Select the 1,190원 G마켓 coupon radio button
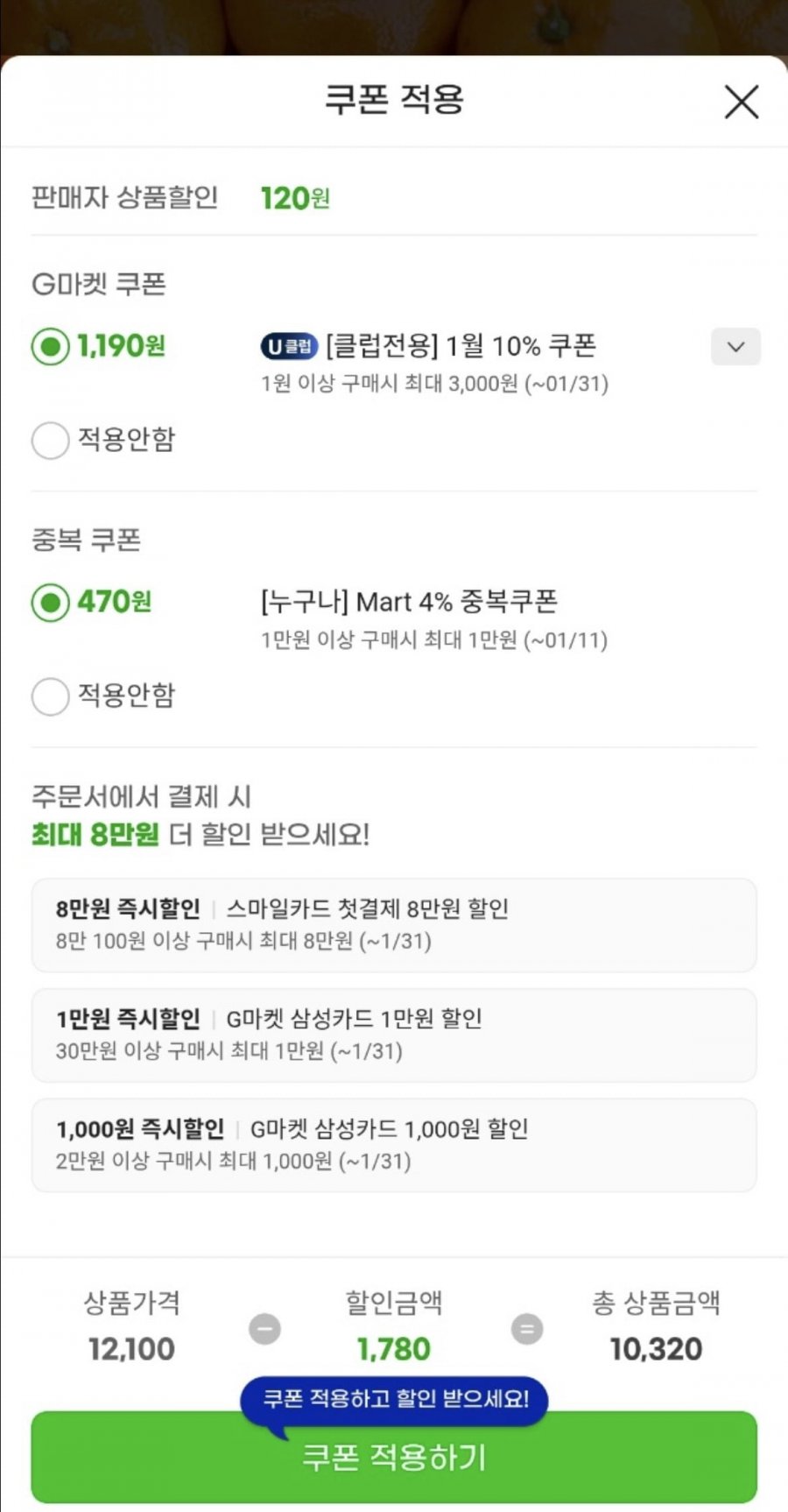The width and height of the screenshot is (788, 1512). (51, 347)
